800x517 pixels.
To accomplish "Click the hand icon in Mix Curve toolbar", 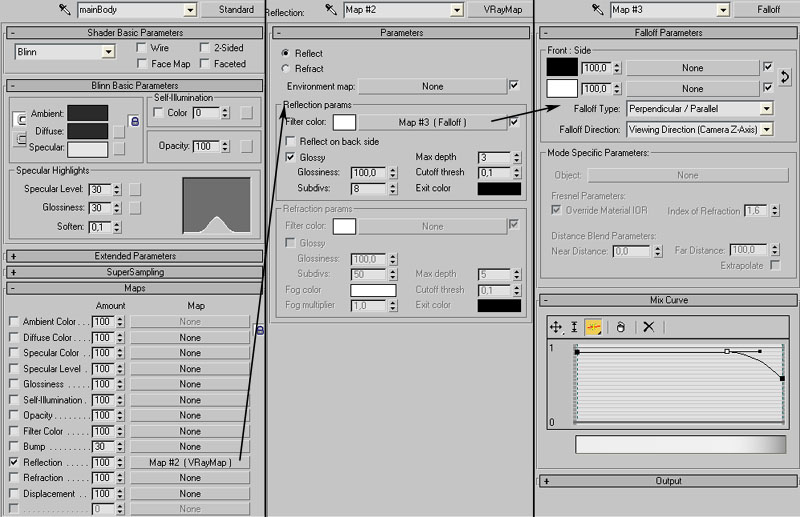I will [620, 327].
